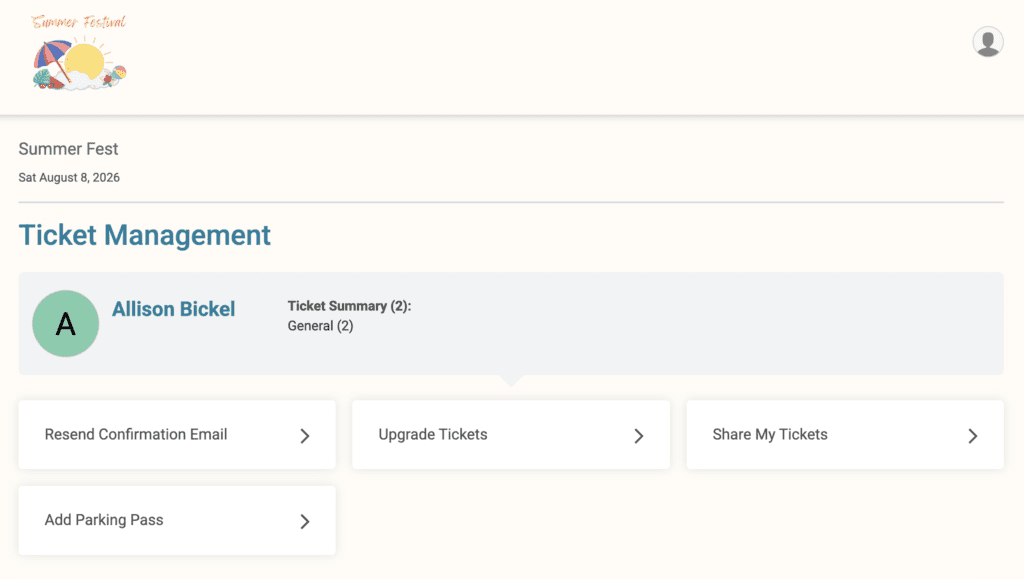Click the Summer Fest event title
Image resolution: width=1024 pixels, height=579 pixels.
coord(68,149)
